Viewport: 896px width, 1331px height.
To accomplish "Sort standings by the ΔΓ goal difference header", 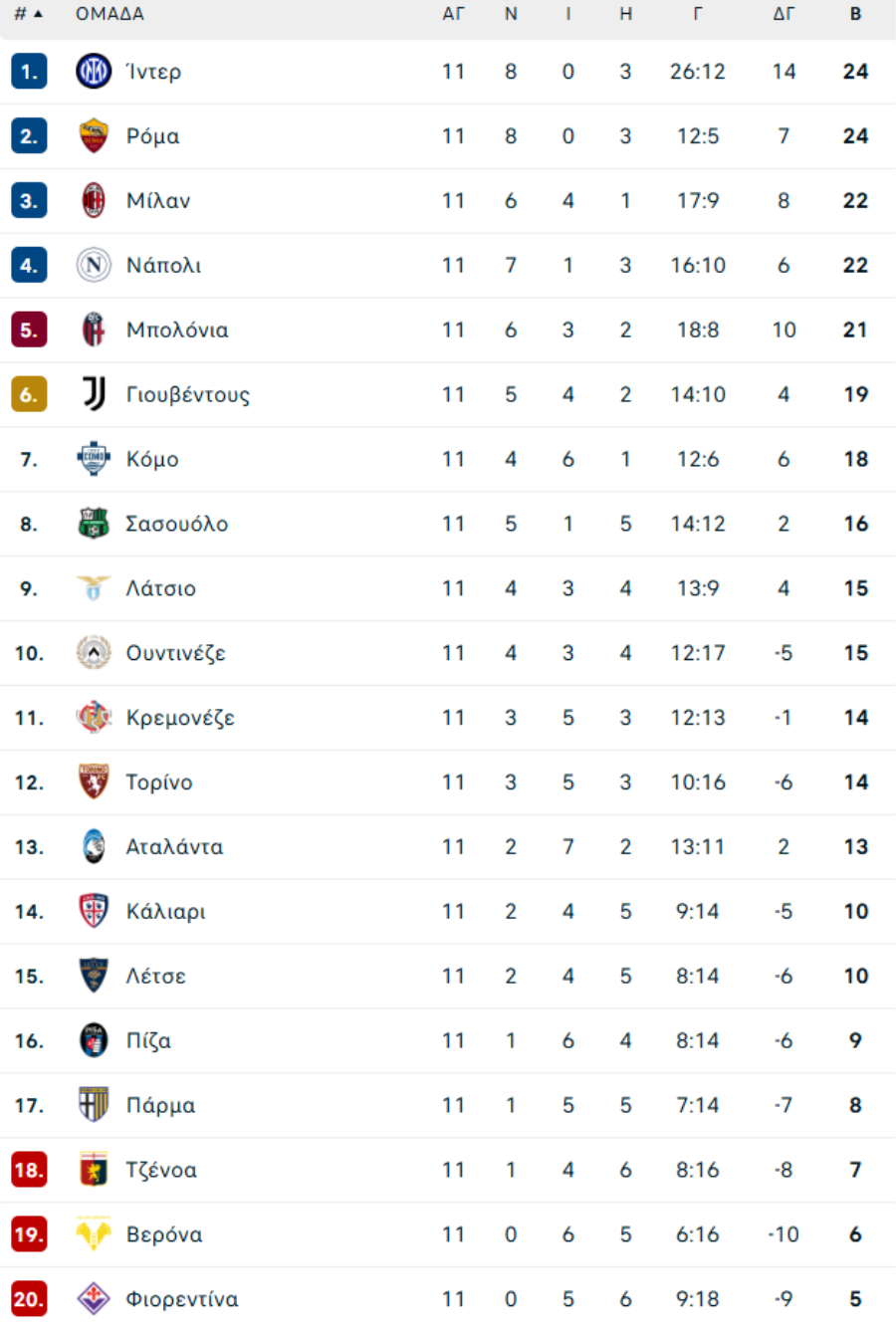I will click(784, 14).
